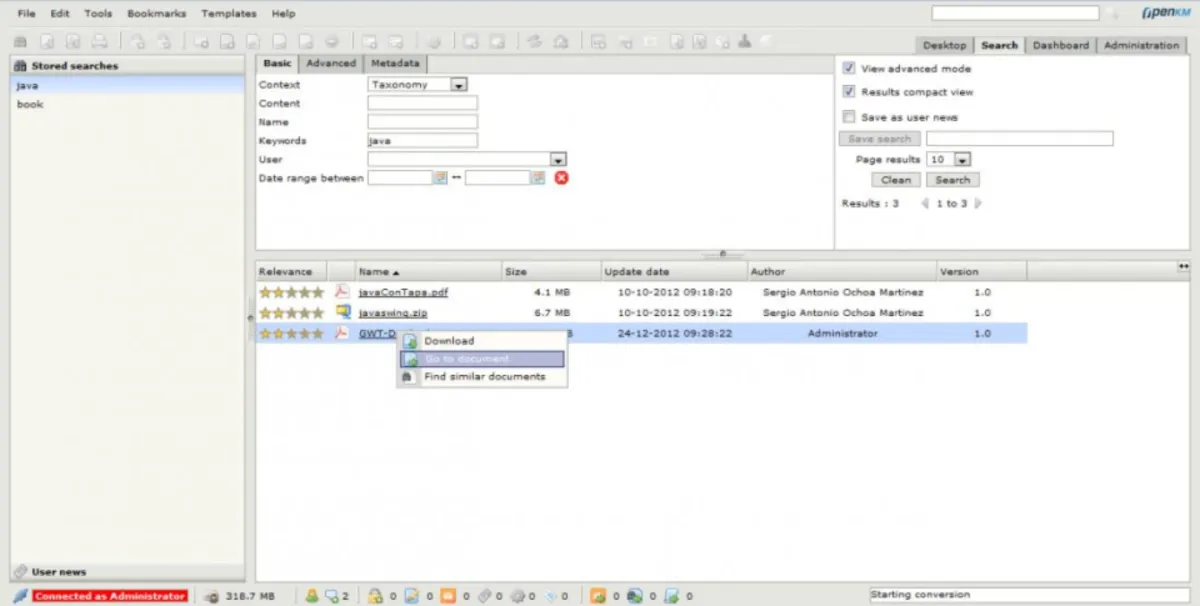Click the connection plug icon in status bar
The image size is (1200, 606).
tap(20, 595)
